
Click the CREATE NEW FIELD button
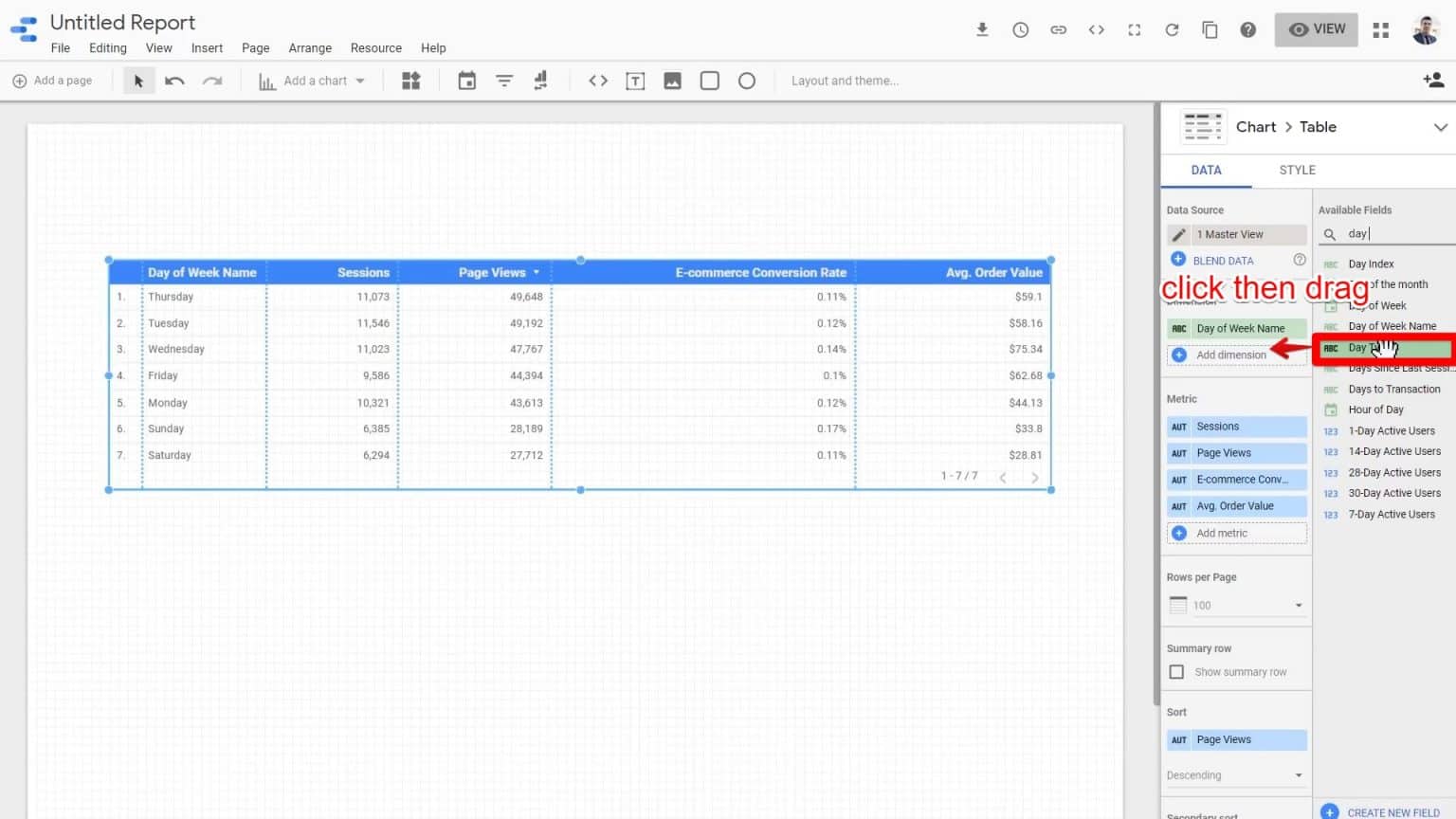point(1383,810)
